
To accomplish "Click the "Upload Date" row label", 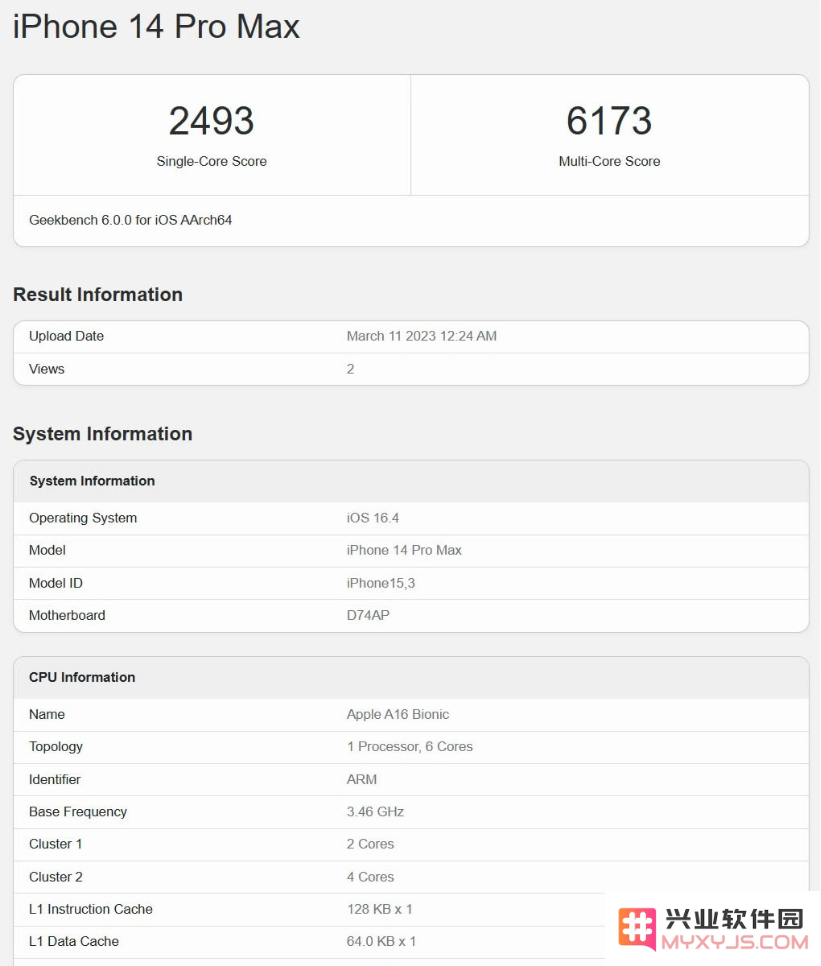I will coord(67,336).
